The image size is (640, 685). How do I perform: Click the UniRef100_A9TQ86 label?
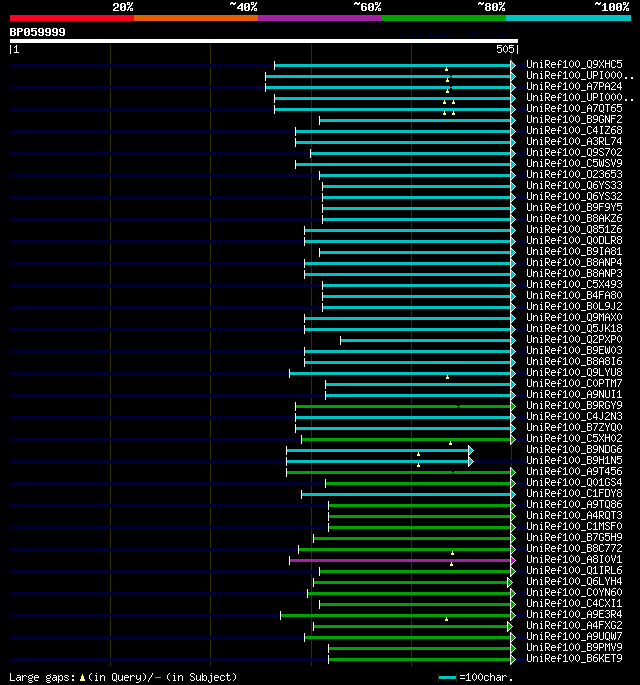click(x=574, y=505)
